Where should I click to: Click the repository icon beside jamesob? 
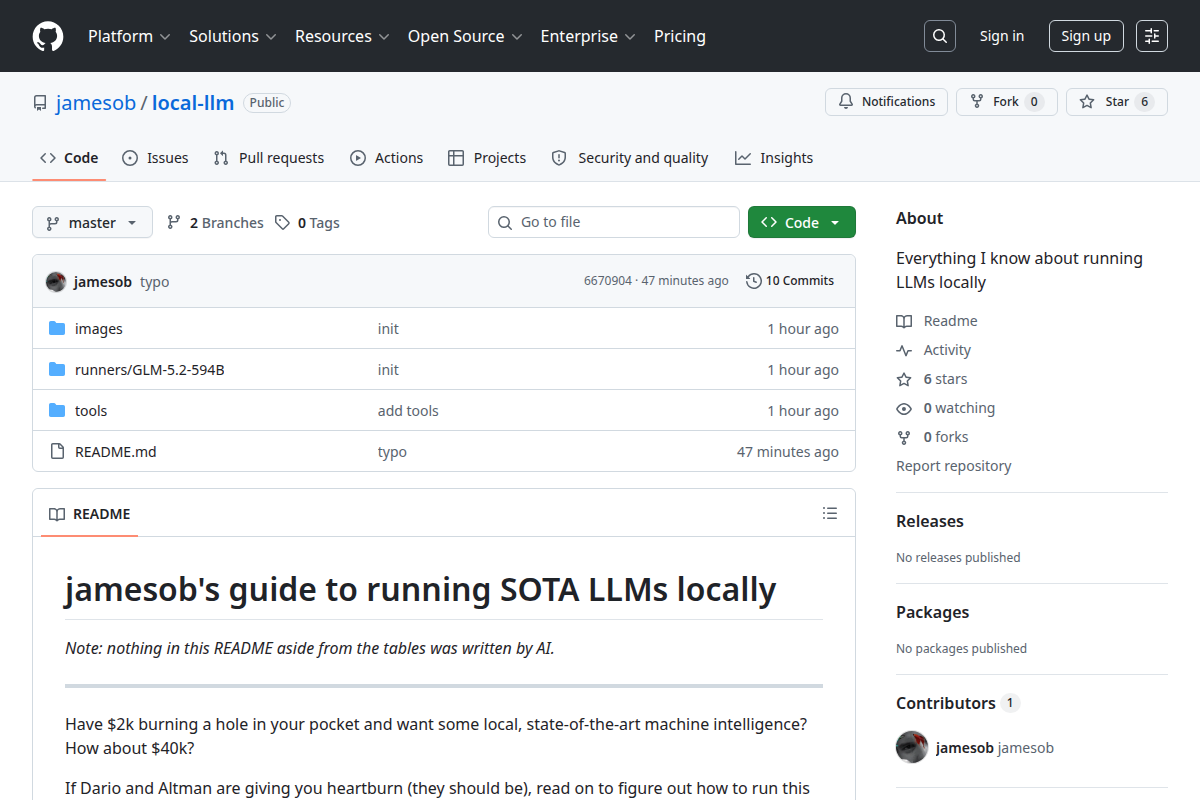tap(40, 103)
